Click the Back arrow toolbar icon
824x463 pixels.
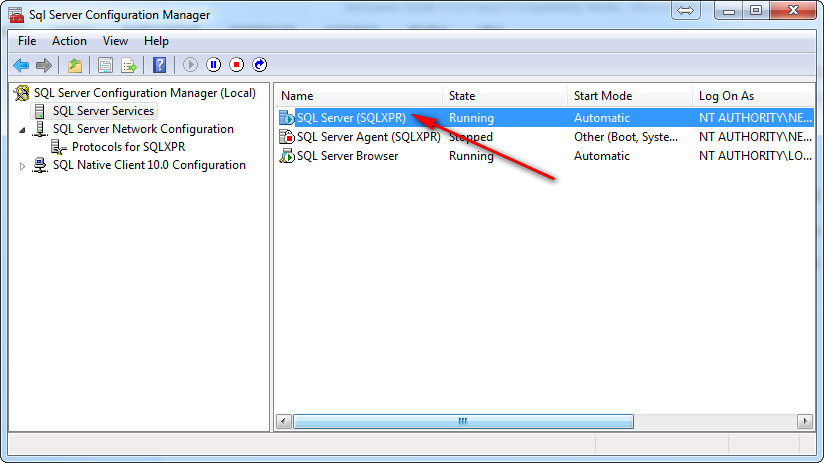21,65
